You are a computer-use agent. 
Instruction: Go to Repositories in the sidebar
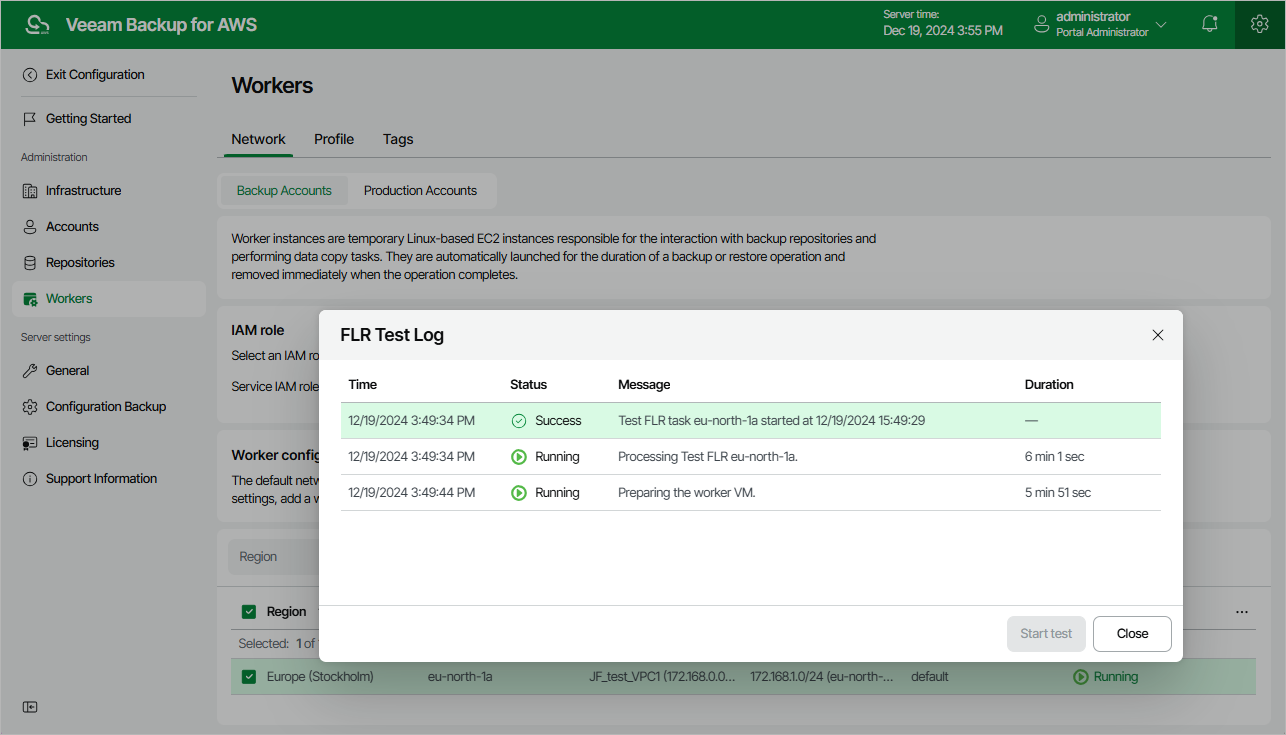80,263
